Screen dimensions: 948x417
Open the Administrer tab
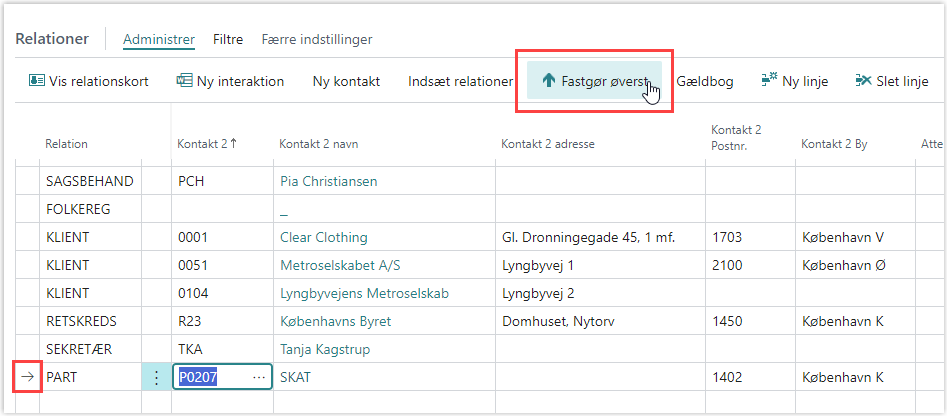click(158, 40)
